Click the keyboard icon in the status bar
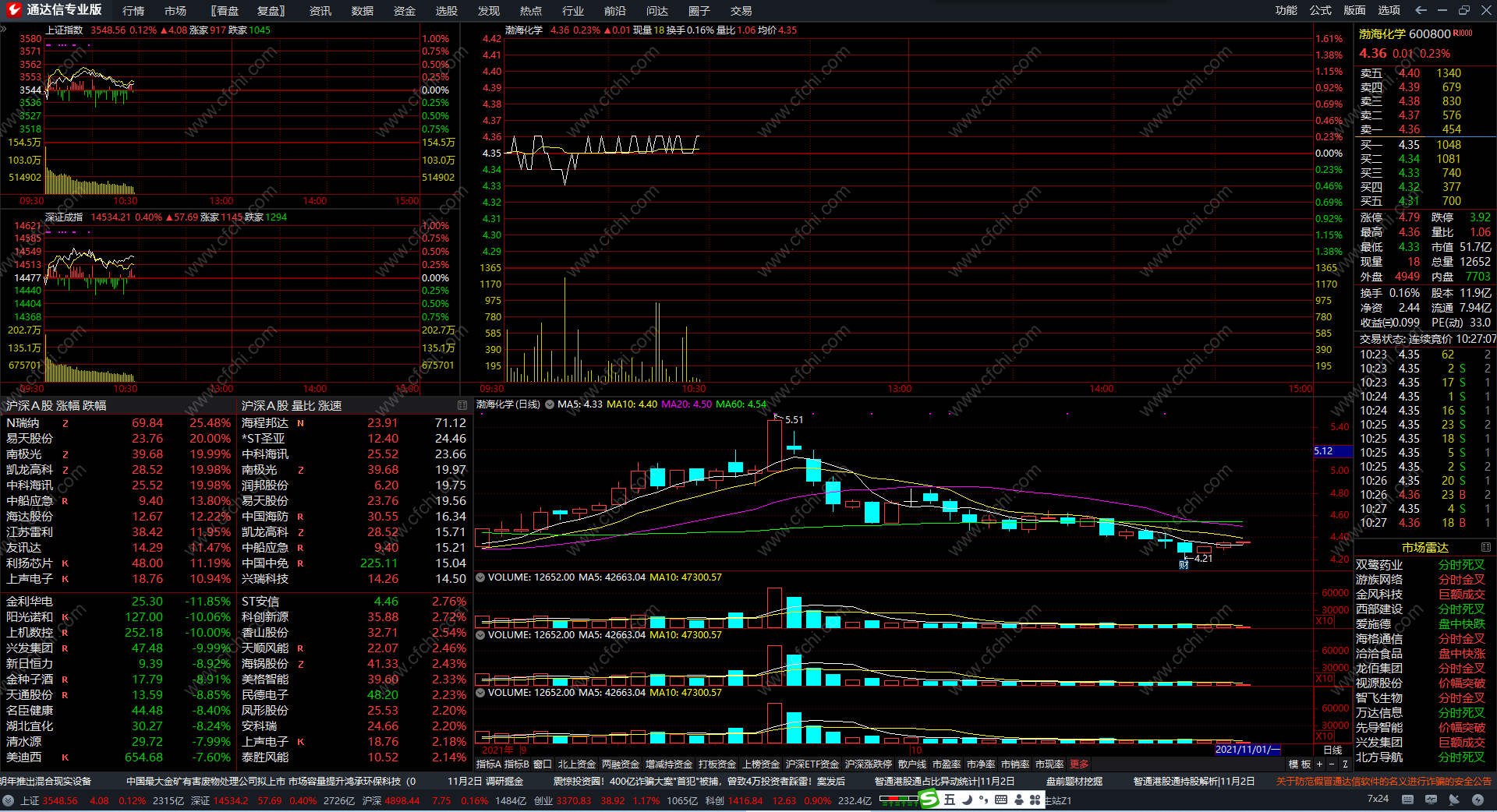 coord(1407,800)
